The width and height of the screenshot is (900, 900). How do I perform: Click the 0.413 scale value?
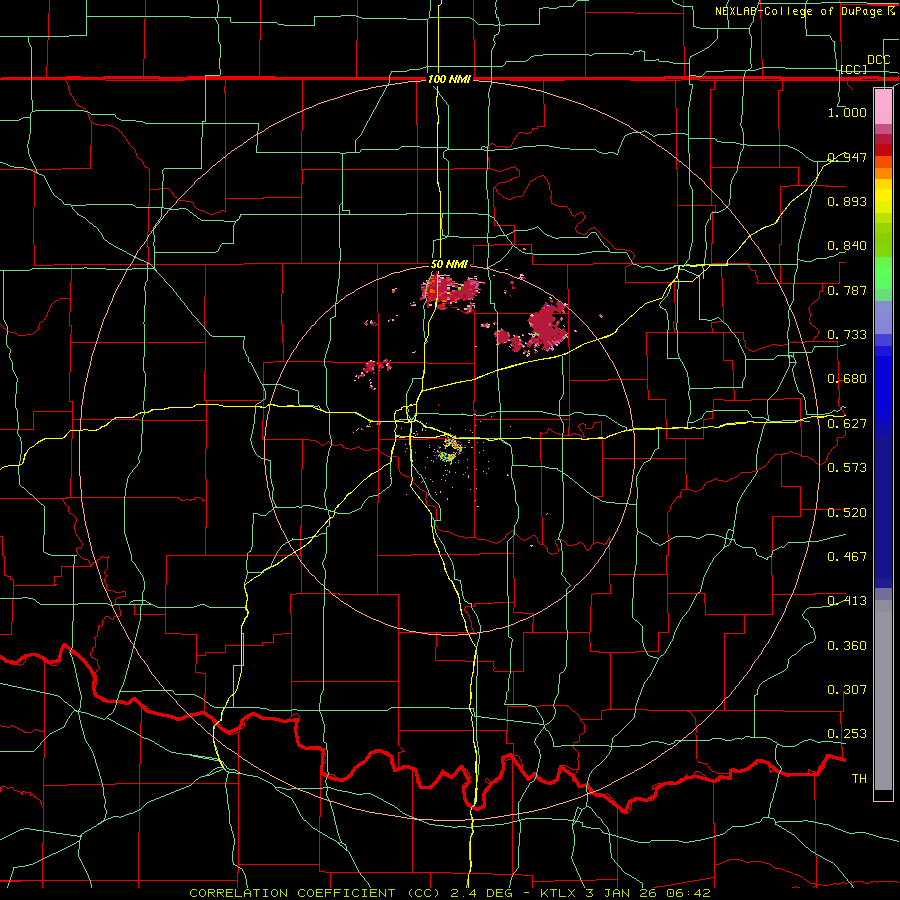pos(847,601)
